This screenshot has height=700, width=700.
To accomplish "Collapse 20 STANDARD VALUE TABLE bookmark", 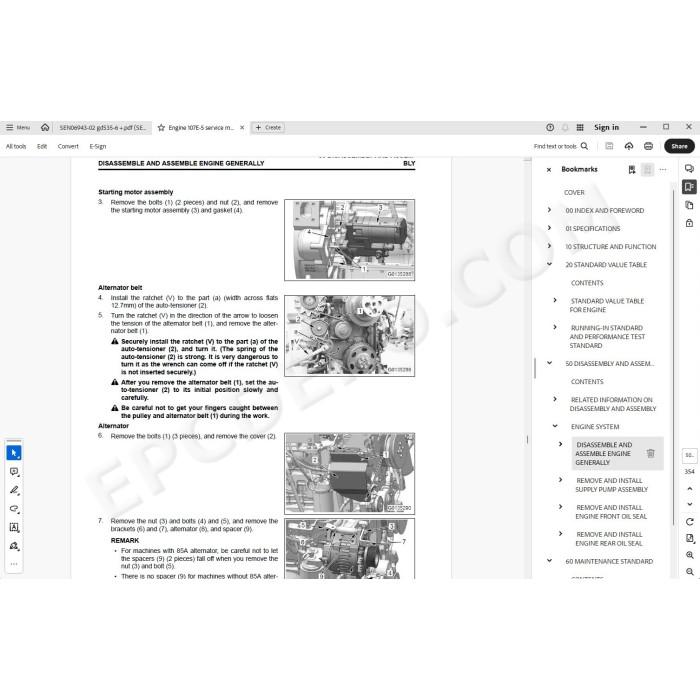I will (x=550, y=264).
